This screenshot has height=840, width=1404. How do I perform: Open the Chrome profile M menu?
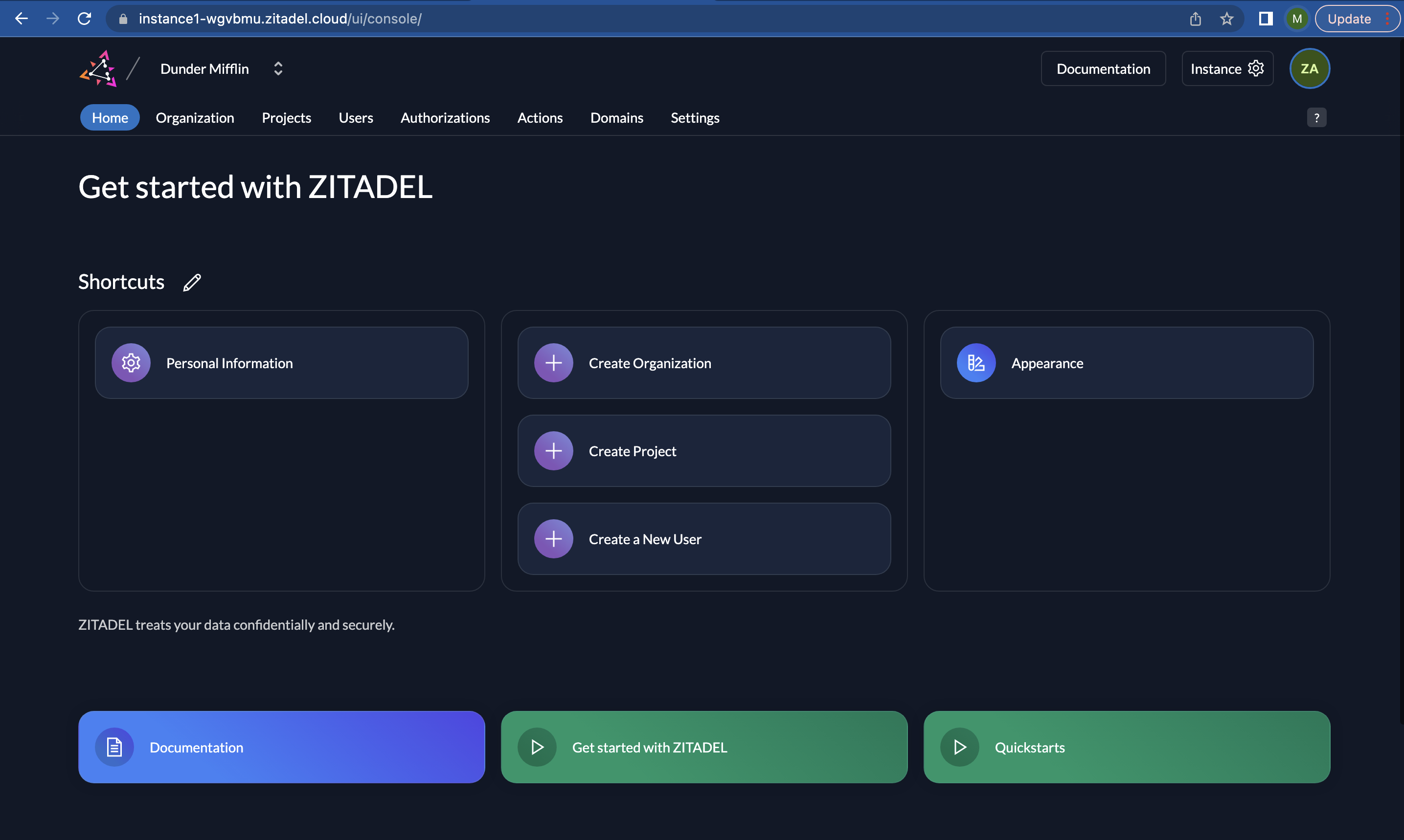tap(1297, 19)
